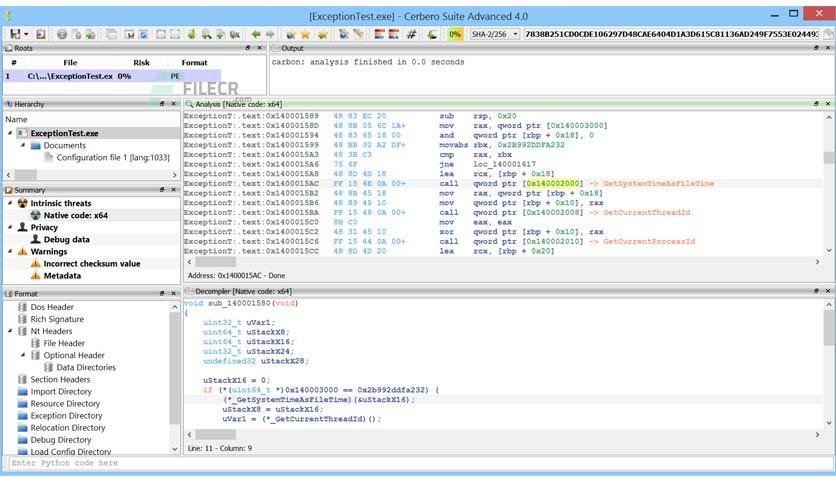Select Incorrect checksum value warning

92,264
